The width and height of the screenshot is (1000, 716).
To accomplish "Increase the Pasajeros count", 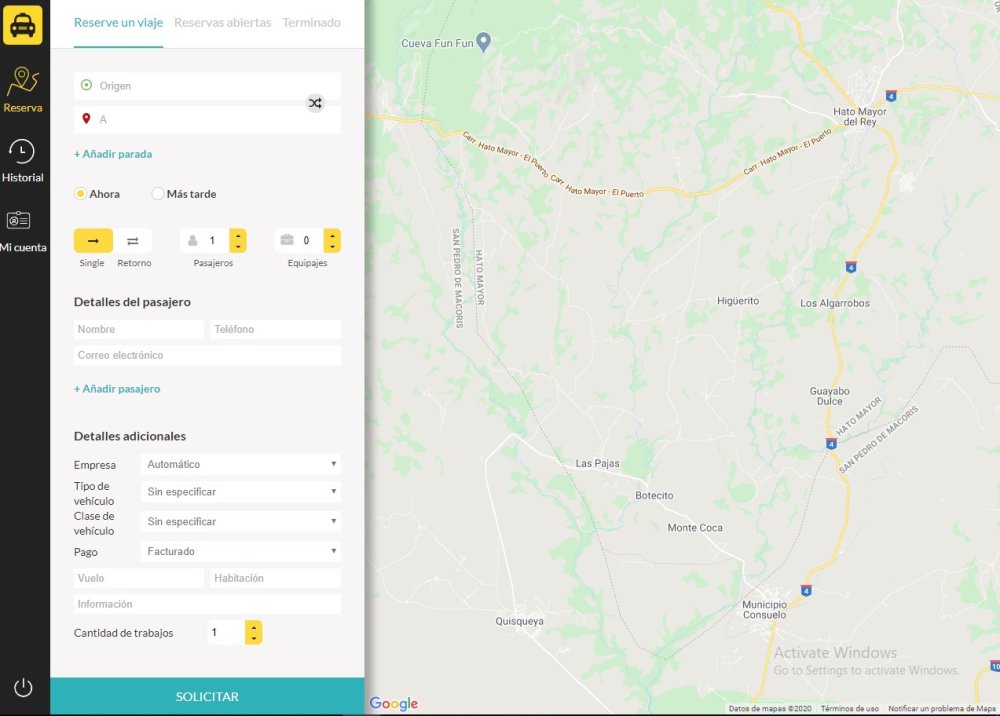I will pyautogui.click(x=238, y=235).
